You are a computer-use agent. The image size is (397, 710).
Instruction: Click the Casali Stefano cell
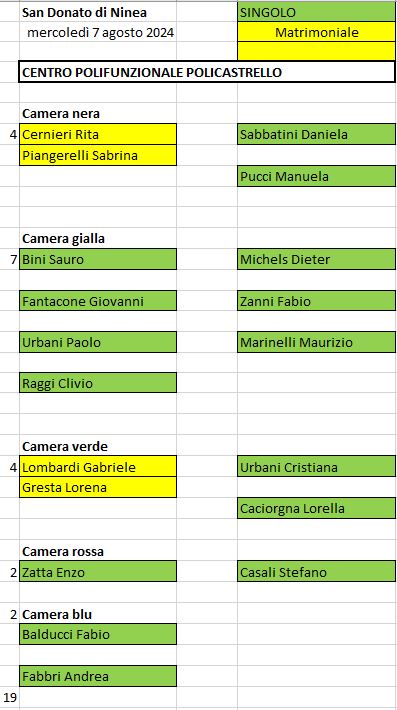[x=316, y=572]
